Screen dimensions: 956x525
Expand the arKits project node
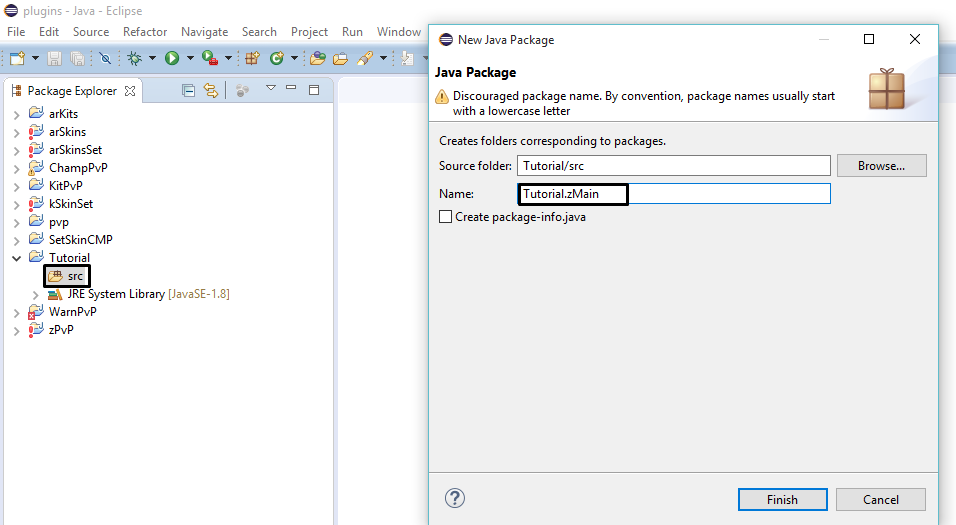click(x=16, y=114)
